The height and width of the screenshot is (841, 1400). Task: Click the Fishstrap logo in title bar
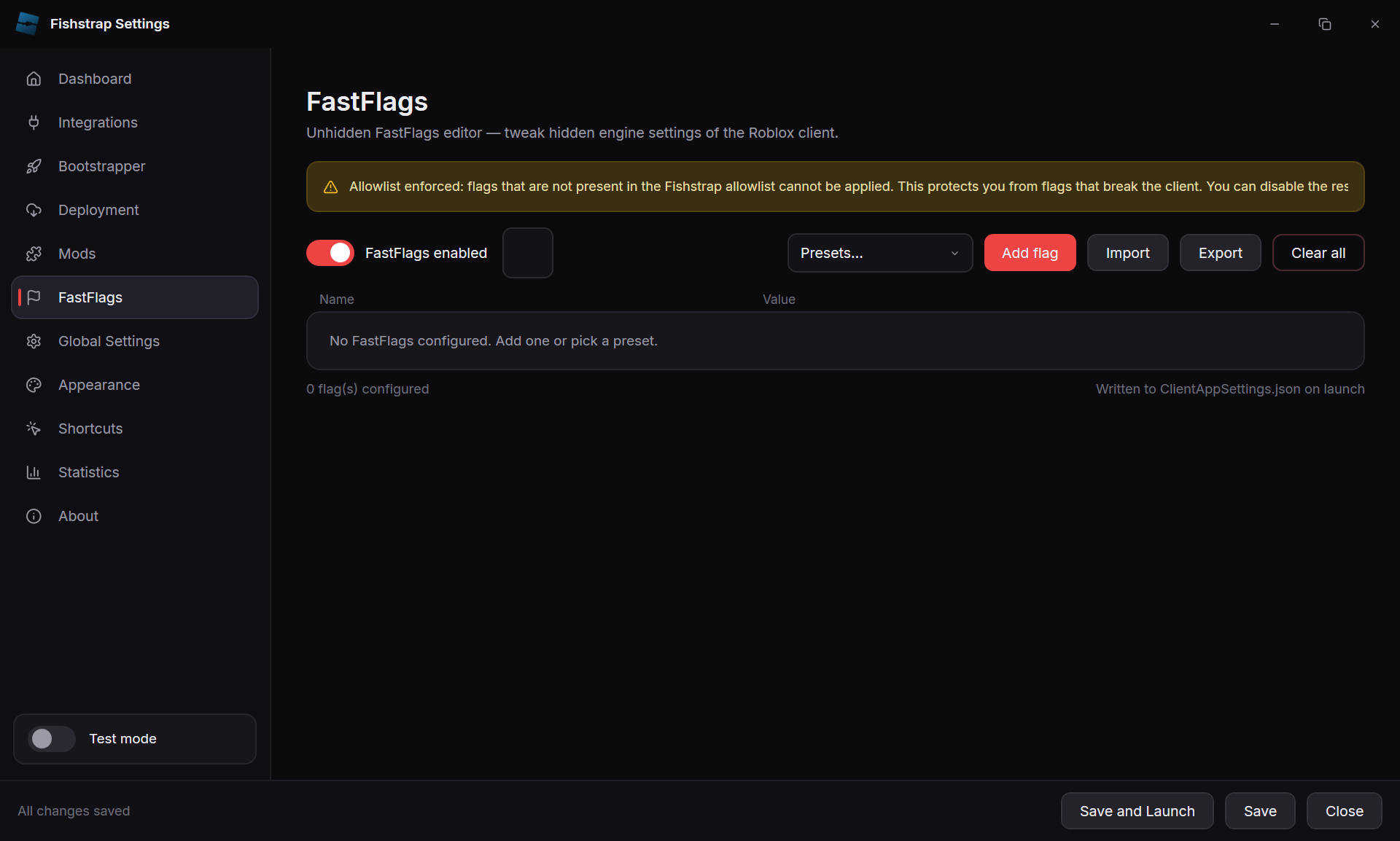[27, 23]
